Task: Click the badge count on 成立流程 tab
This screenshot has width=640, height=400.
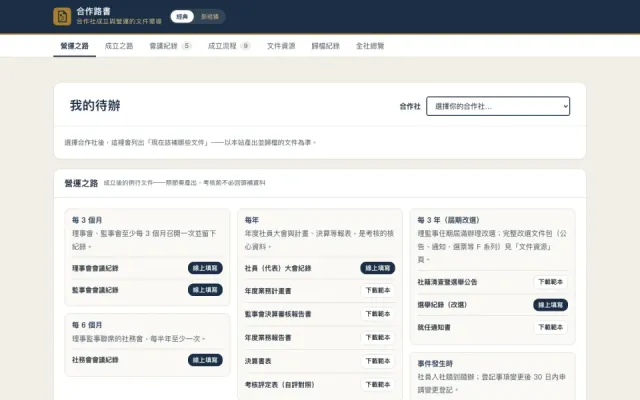Action: 245,46
